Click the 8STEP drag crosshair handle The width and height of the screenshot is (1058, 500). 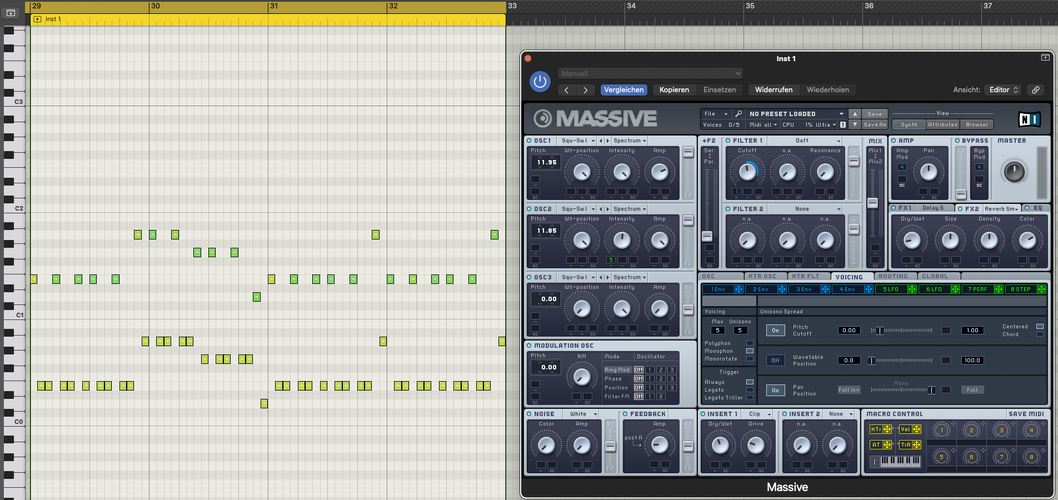point(1042,289)
